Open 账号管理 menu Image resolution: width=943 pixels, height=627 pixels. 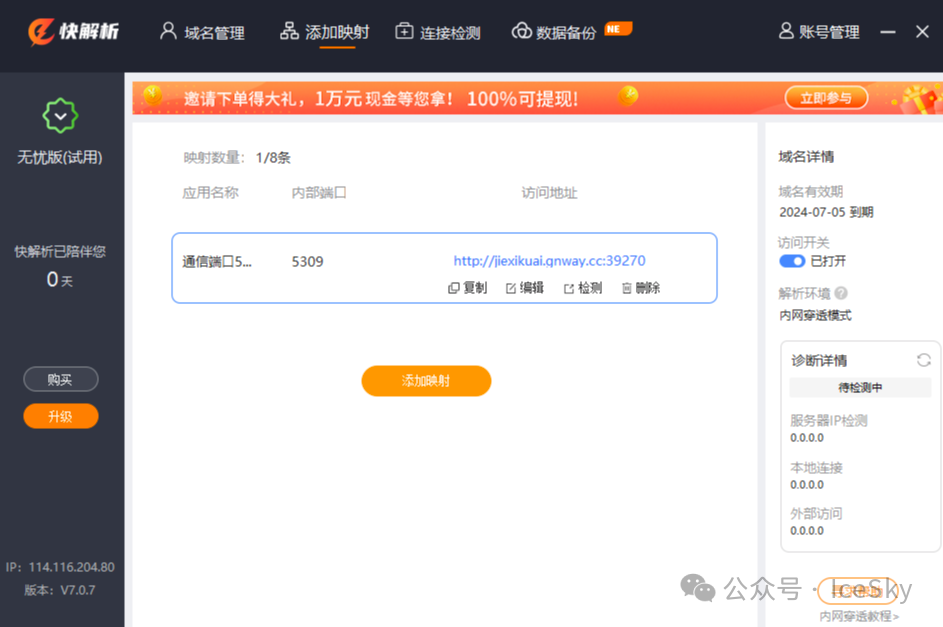(x=819, y=32)
